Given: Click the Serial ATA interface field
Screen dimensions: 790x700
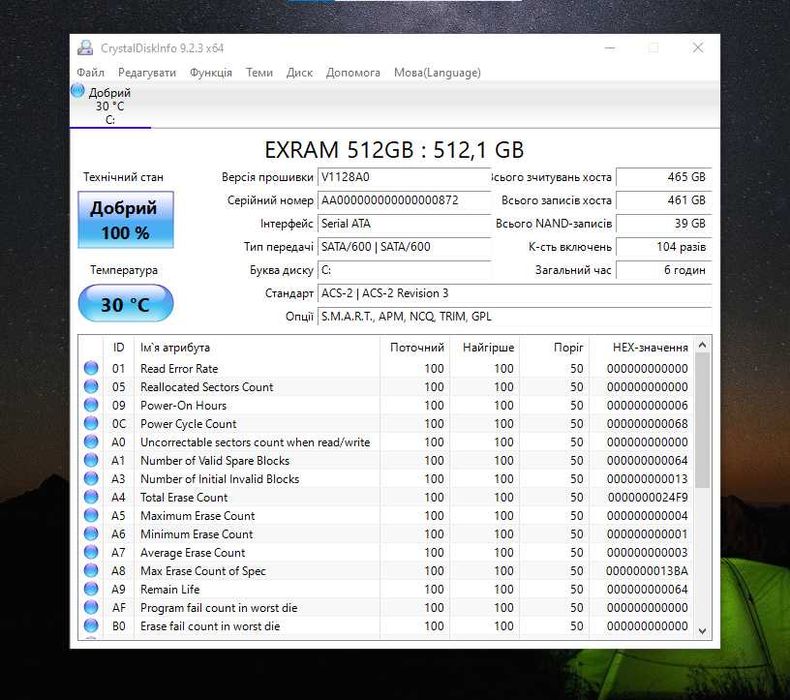Looking at the screenshot, I should click(x=404, y=223).
